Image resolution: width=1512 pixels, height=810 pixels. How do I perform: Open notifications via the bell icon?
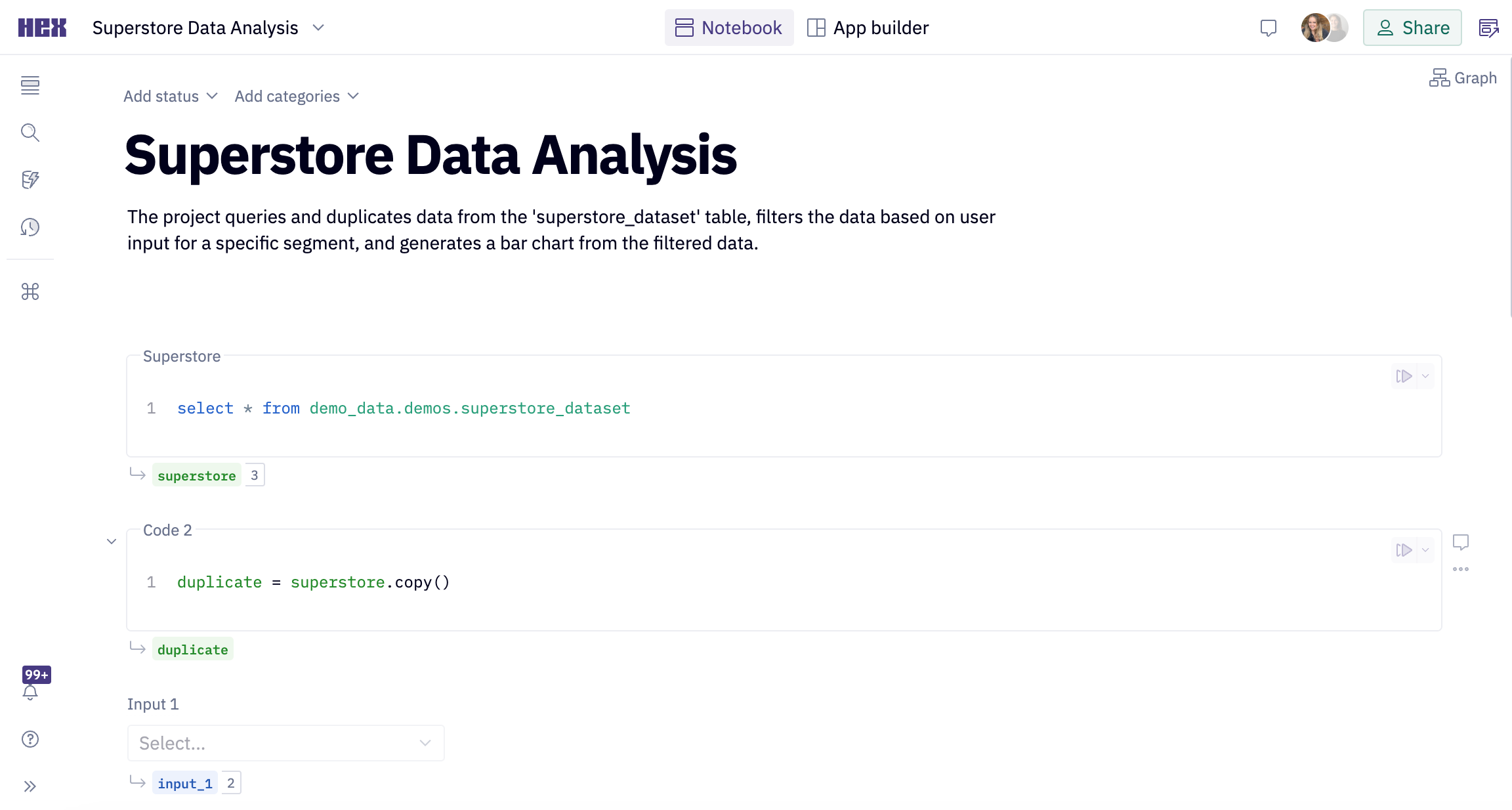tap(30, 693)
